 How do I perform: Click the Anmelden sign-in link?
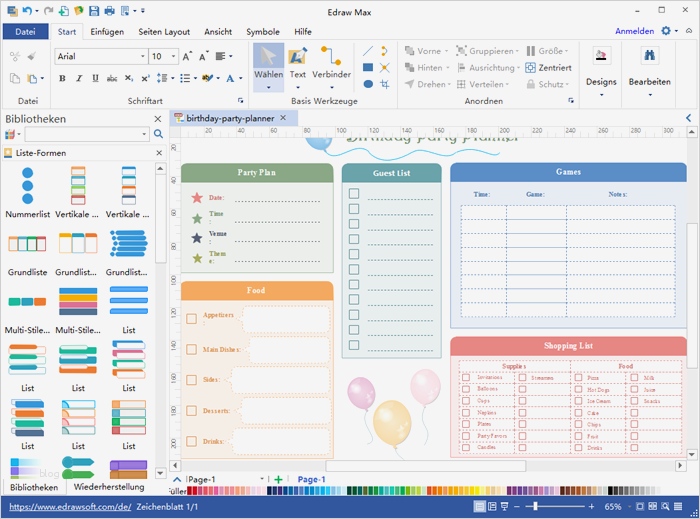pyautogui.click(x=634, y=31)
